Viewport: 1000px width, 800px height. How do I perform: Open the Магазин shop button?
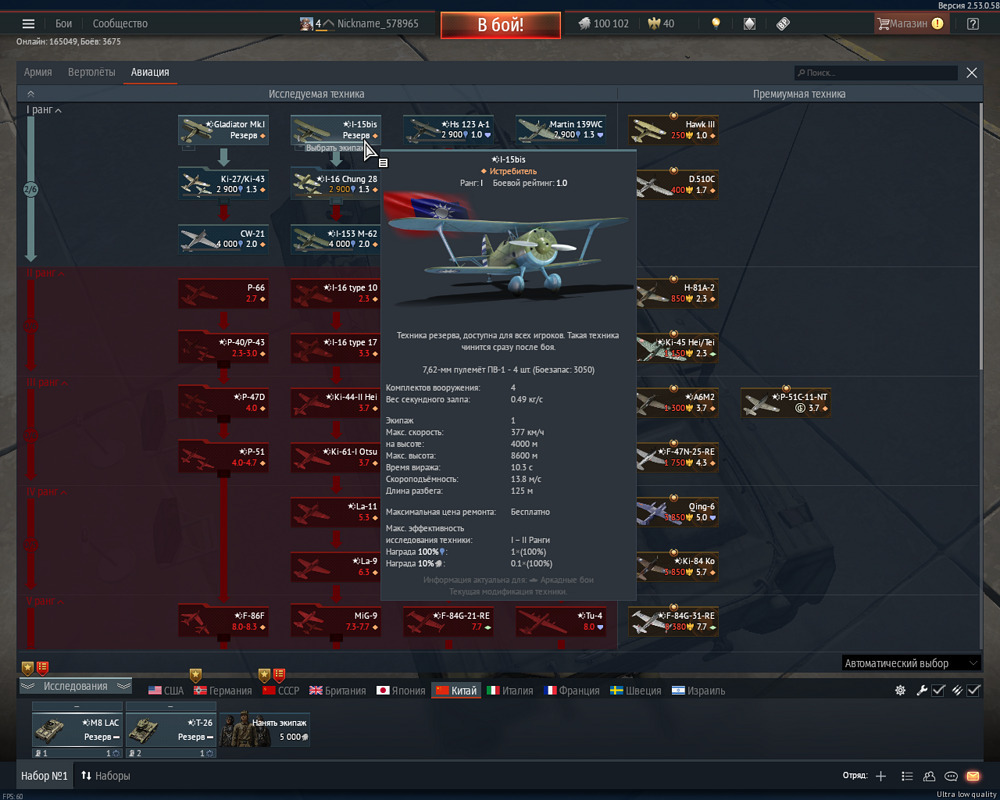coord(910,24)
